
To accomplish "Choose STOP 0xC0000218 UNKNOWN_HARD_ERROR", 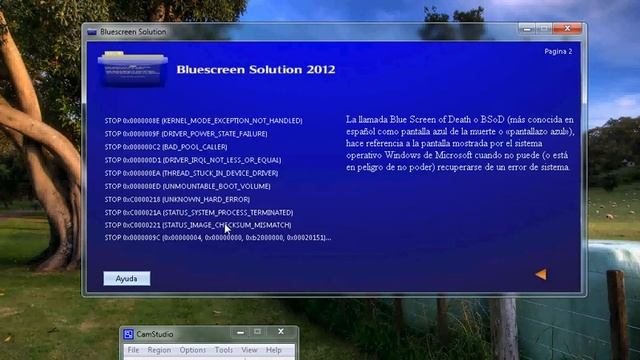I will [177, 199].
